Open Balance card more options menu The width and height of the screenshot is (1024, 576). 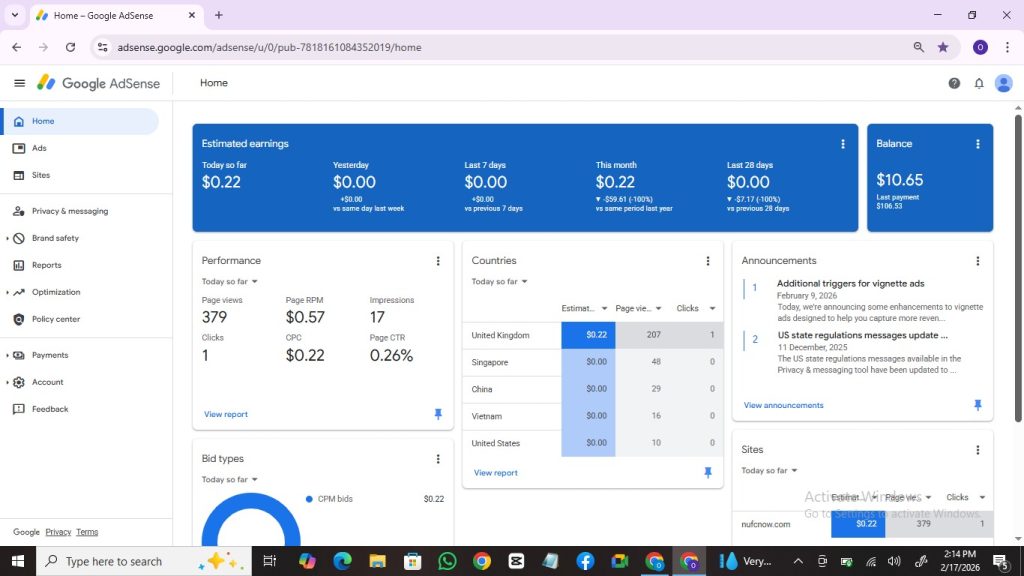[x=978, y=144]
